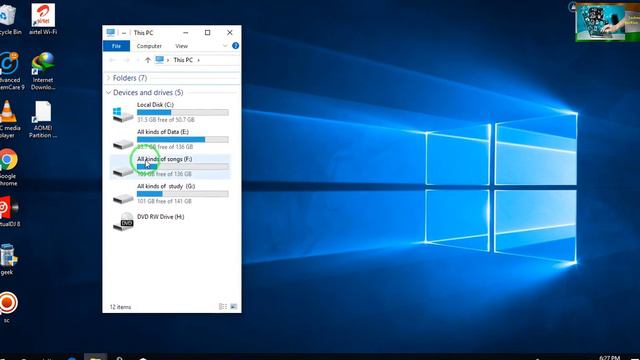Launch VLC media player from the desktop
The width and height of the screenshot is (640, 360).
8,119
